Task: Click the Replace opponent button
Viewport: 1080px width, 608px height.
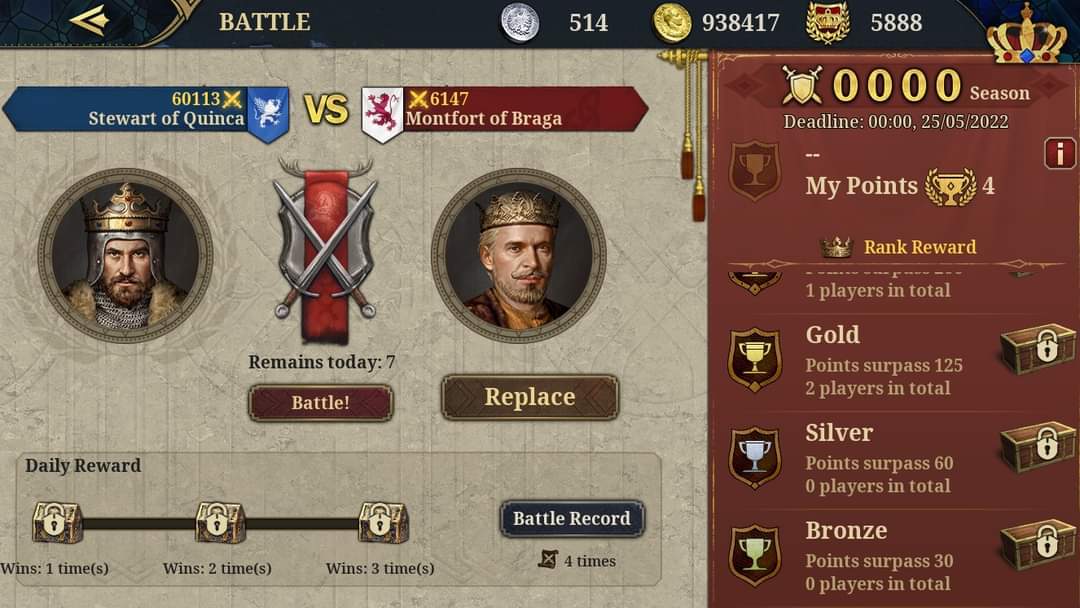Action: tap(530, 397)
